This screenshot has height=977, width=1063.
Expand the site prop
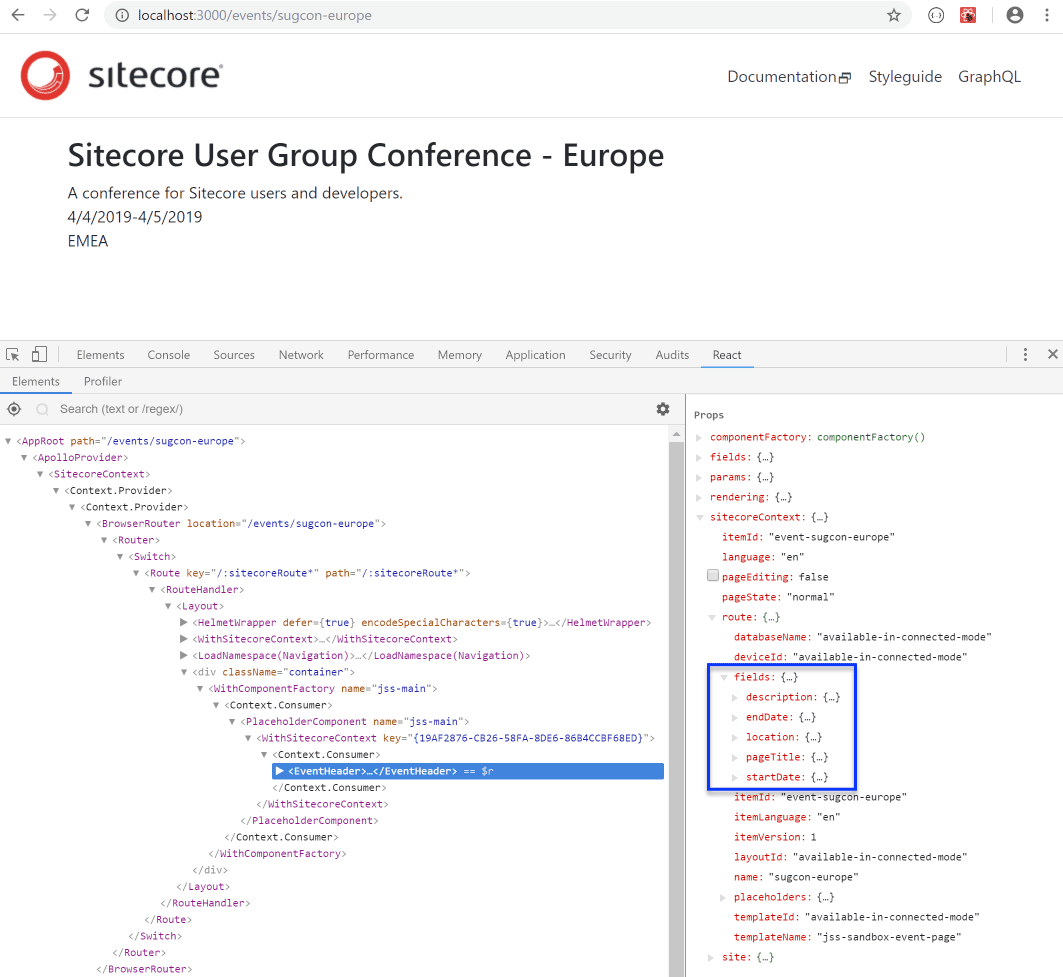pos(711,957)
